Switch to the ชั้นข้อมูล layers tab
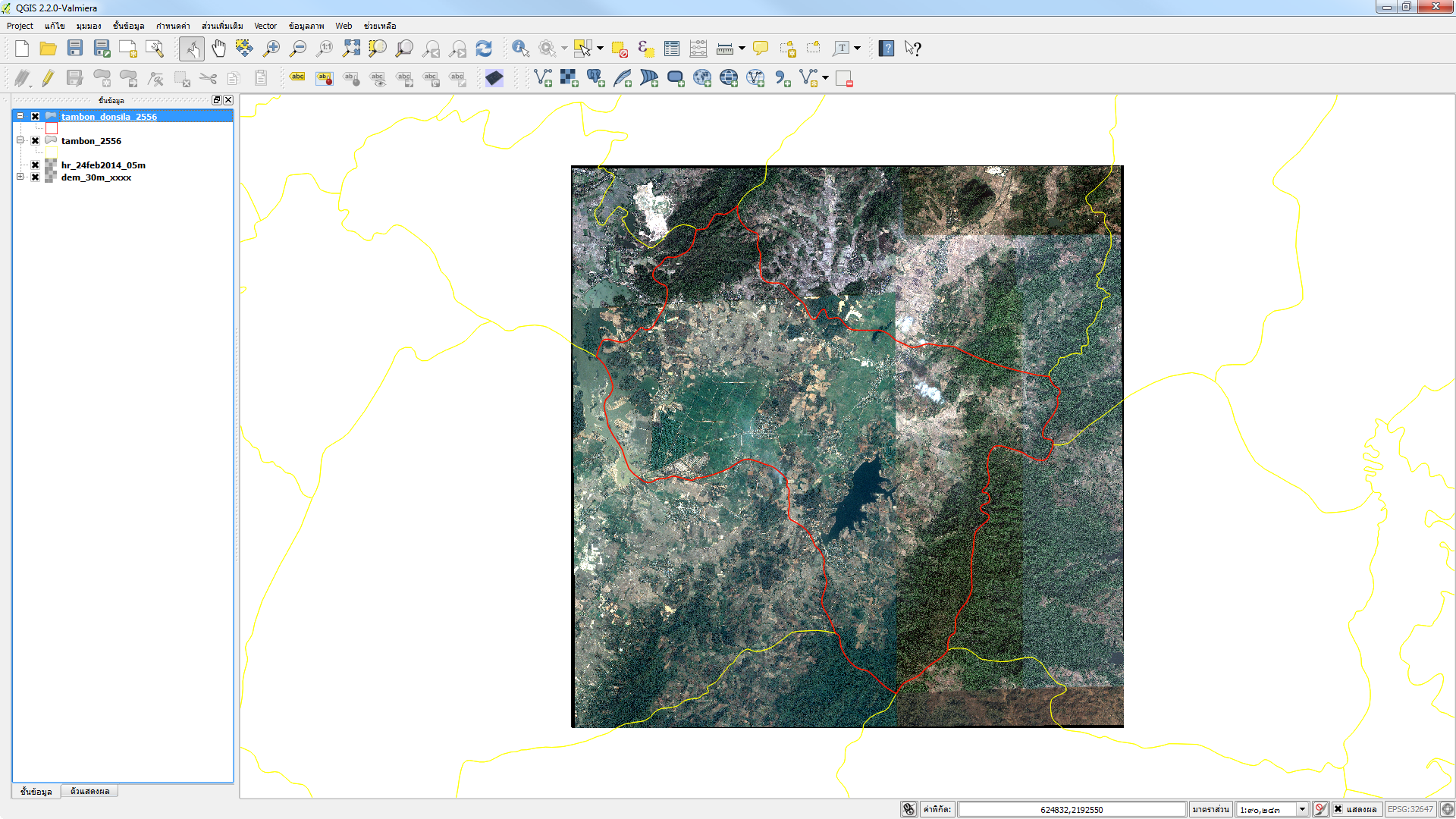1456x819 pixels. click(36, 791)
